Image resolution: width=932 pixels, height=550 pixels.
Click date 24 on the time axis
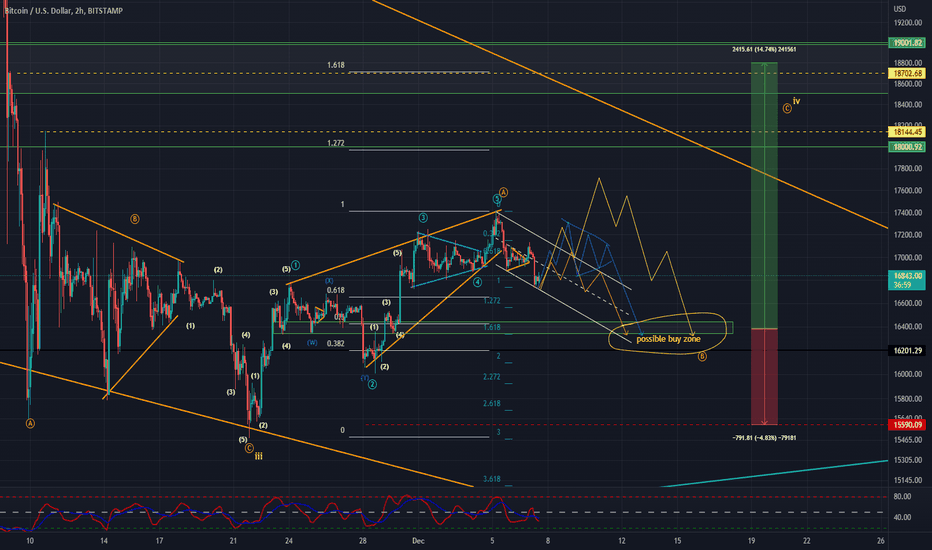click(x=288, y=540)
